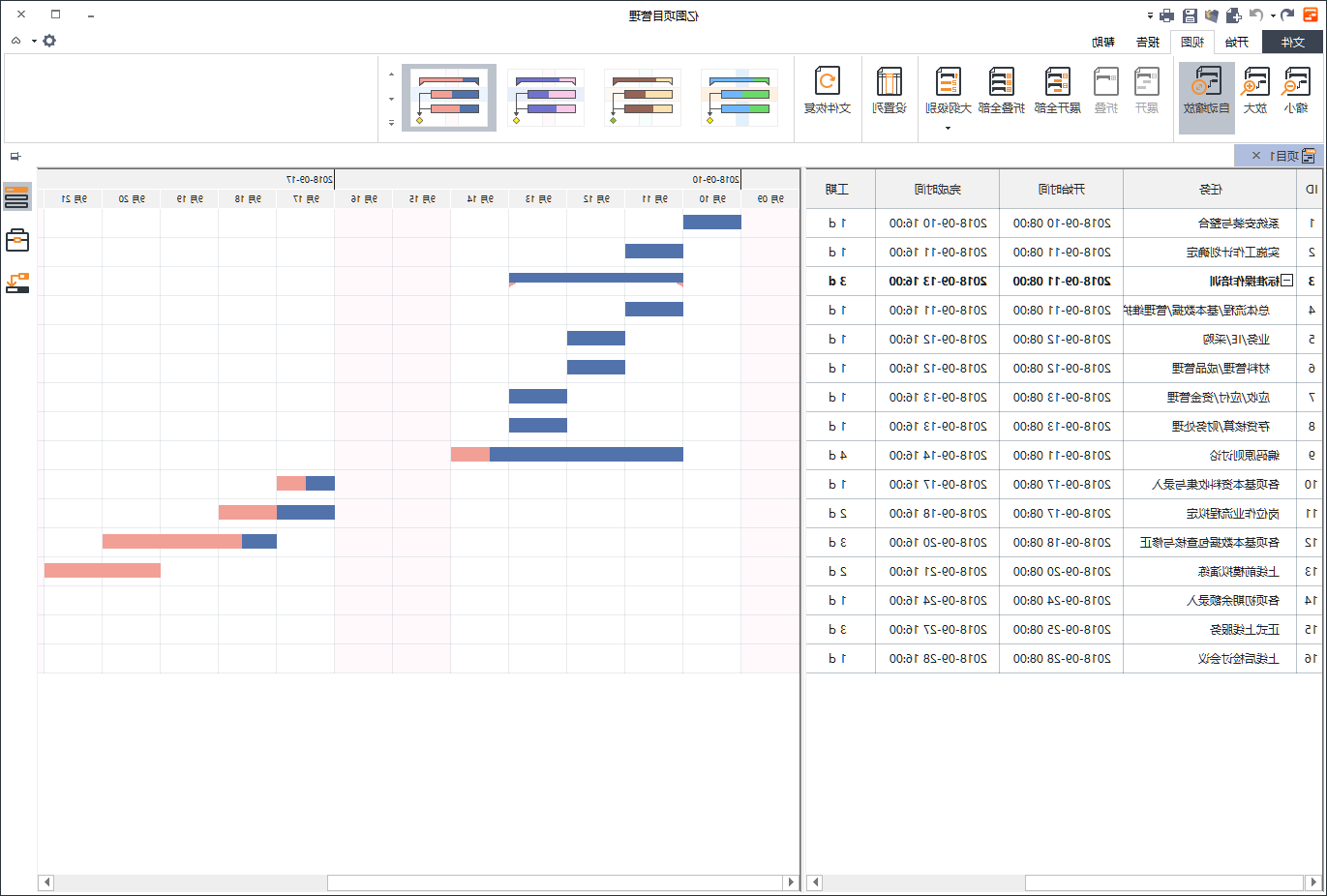Screen dimensions: 1327x896
Task: Click the 任务 column header
Action: pyautogui.click(x=1210, y=190)
